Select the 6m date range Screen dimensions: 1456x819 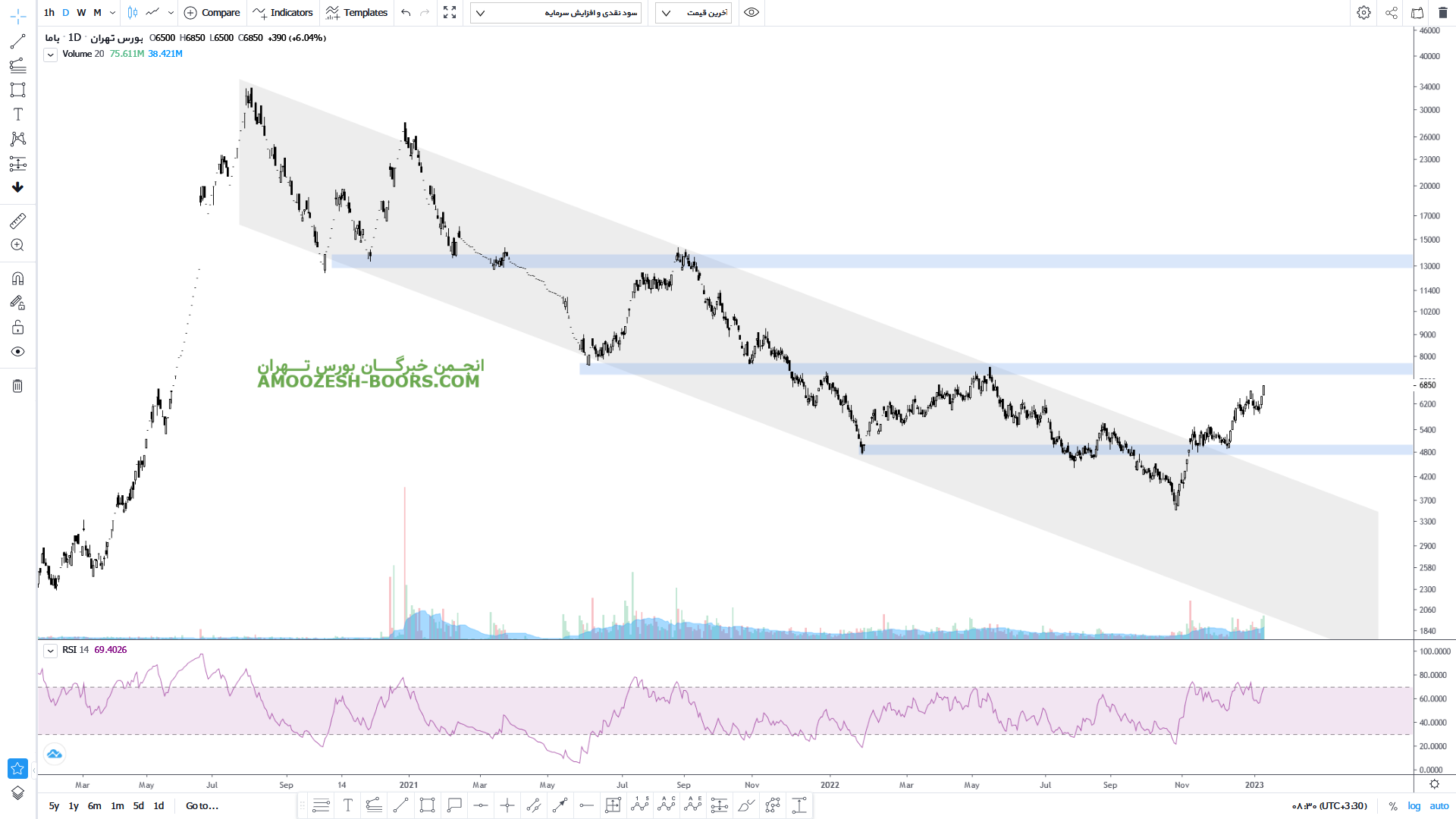pos(94,806)
